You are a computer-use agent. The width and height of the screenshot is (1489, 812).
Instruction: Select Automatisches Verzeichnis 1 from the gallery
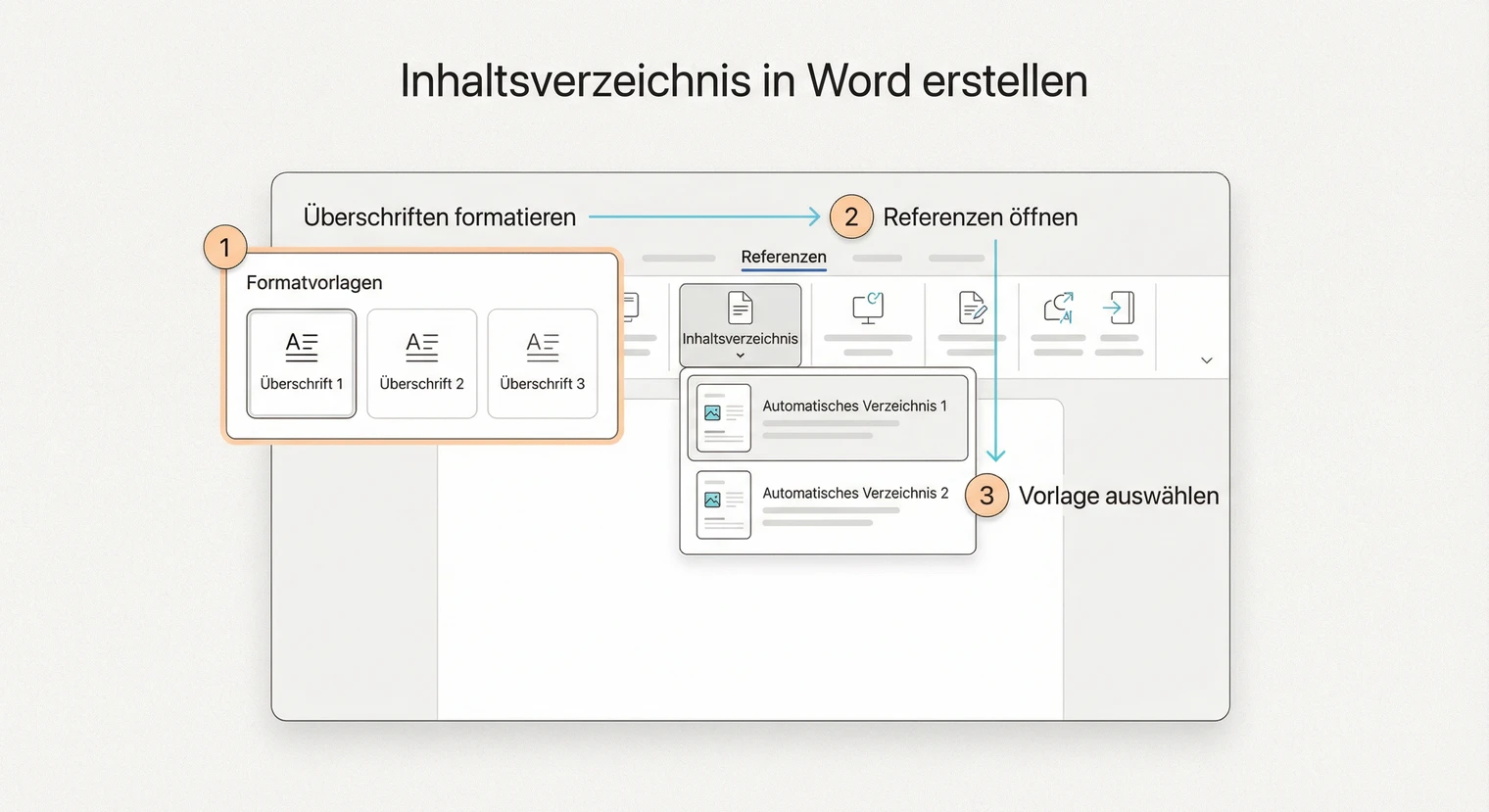[x=828, y=416]
